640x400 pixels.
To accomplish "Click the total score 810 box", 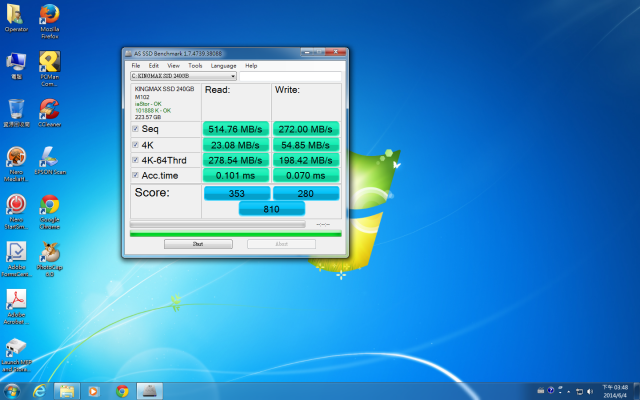I will 271,209.
